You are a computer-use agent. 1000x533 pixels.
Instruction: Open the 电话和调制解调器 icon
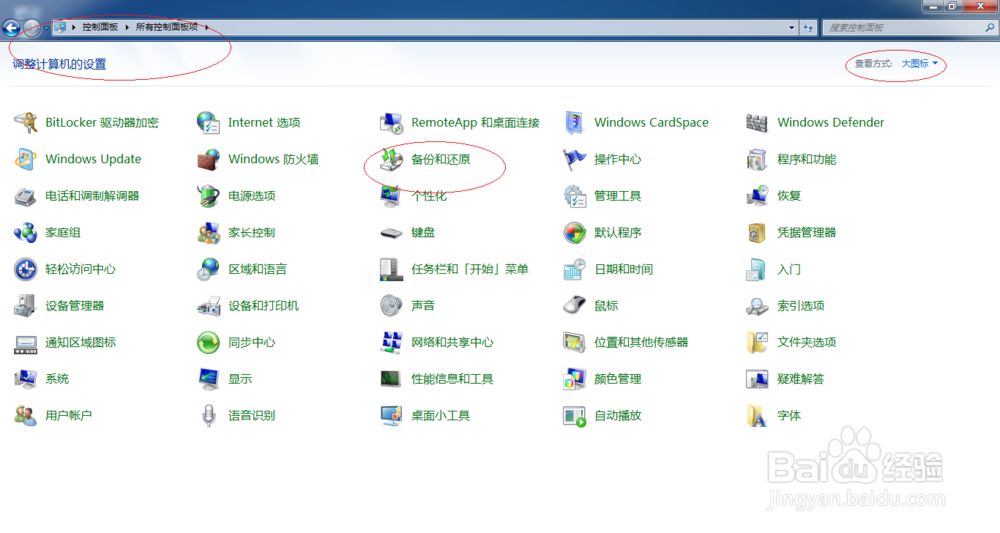26,196
